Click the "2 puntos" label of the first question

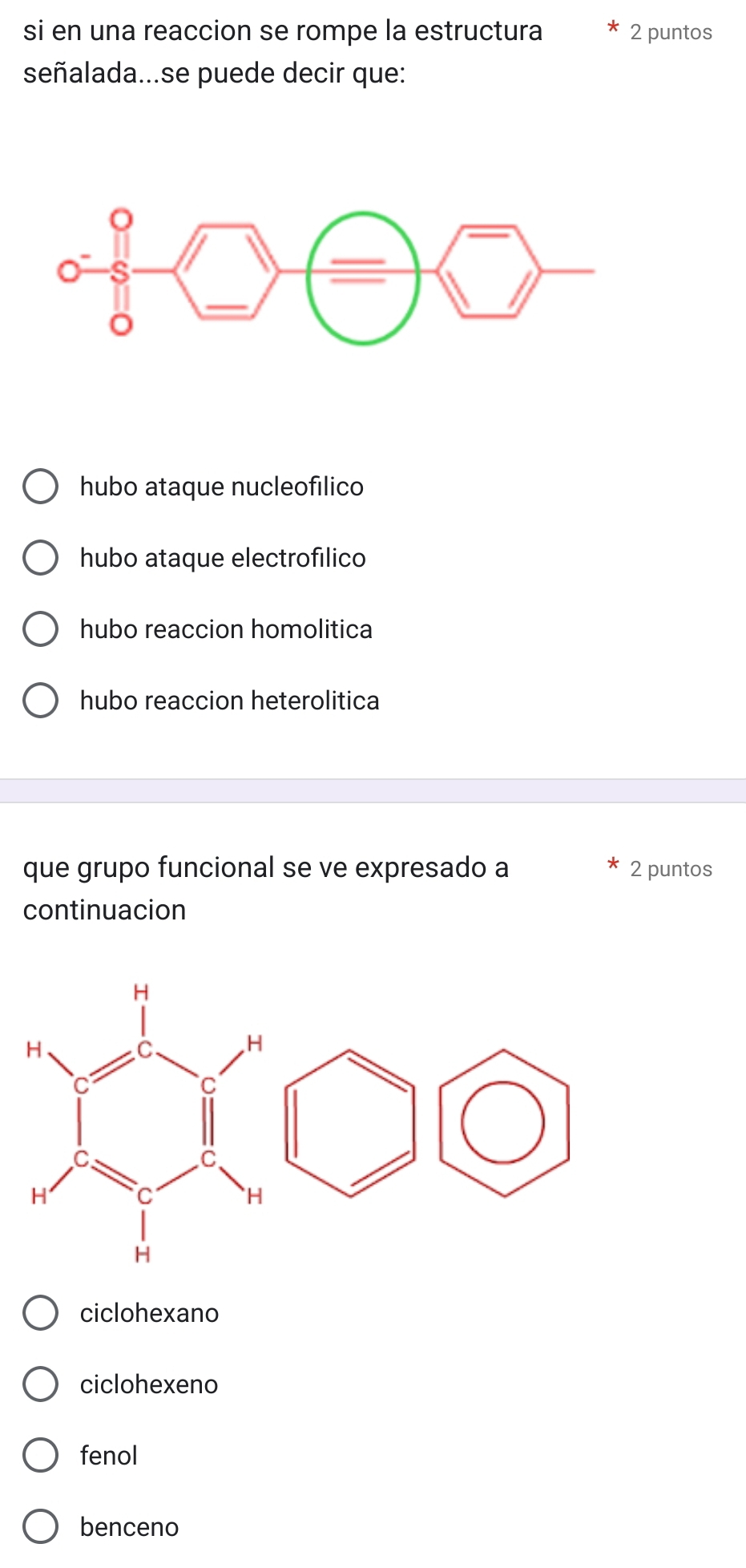pos(671,32)
